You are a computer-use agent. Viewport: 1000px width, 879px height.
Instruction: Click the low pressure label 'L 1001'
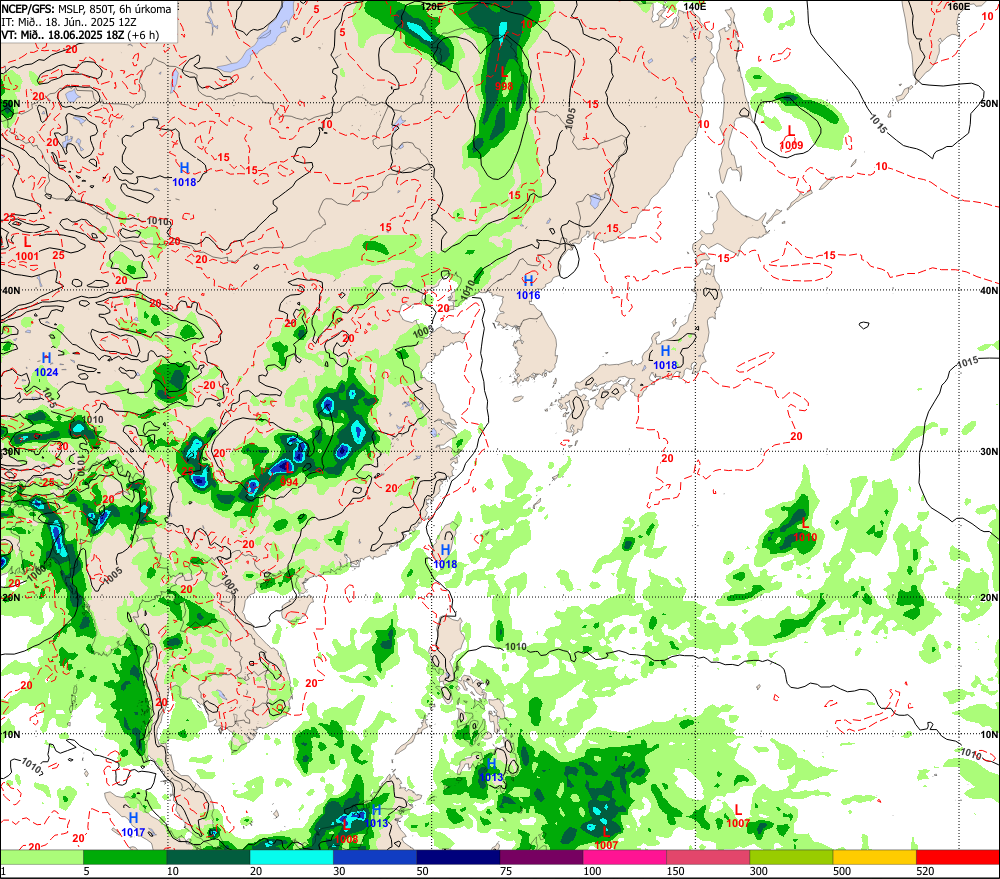tap(27, 249)
